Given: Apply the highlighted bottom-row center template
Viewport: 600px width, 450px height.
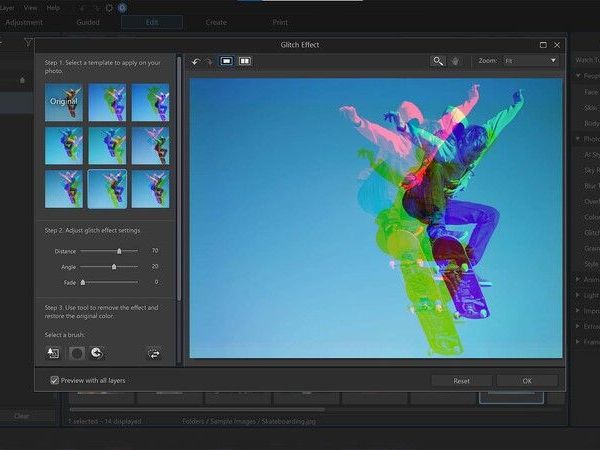Looking at the screenshot, I should [x=107, y=189].
